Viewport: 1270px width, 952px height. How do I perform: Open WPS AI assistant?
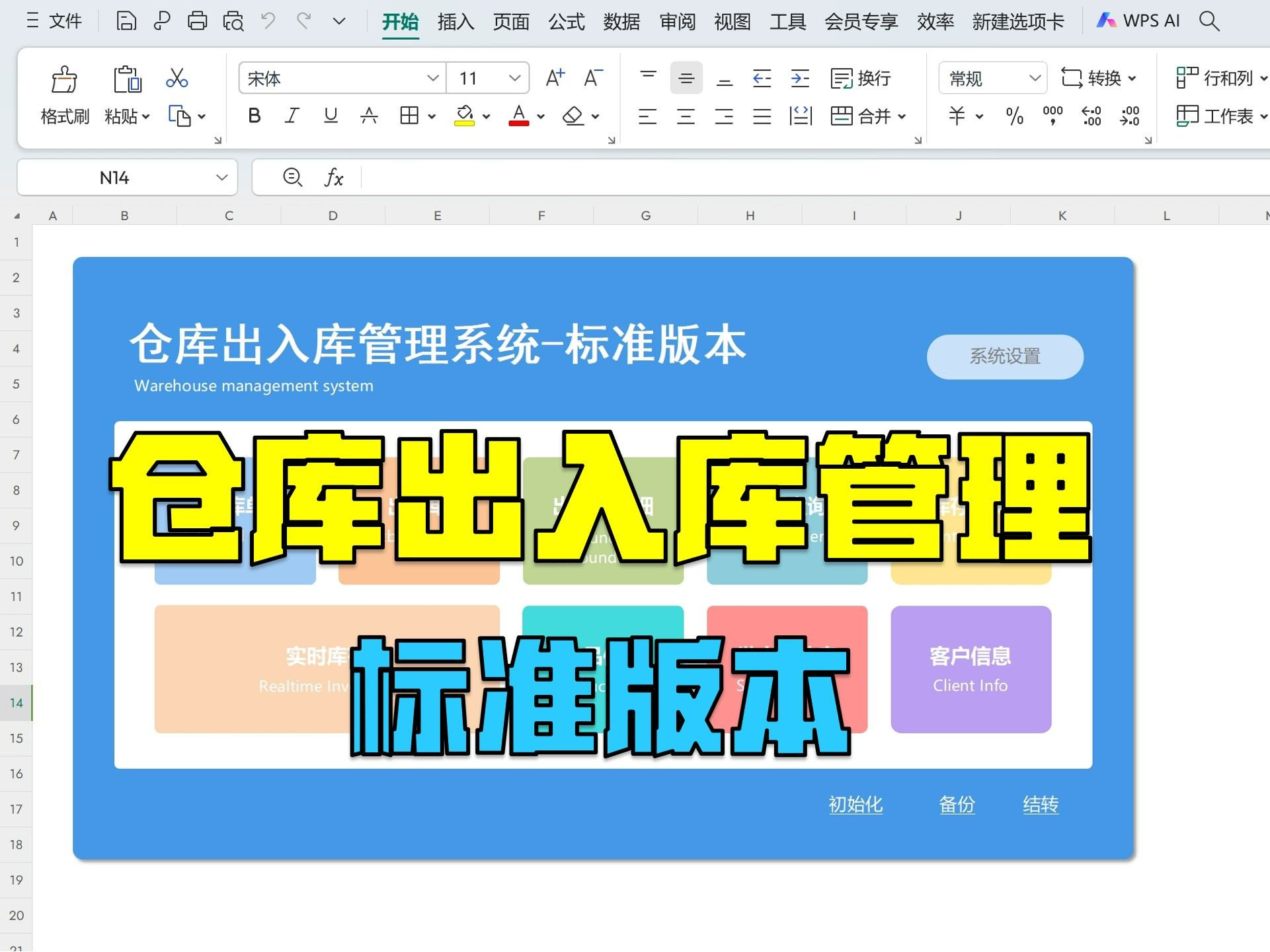pyautogui.click(x=1138, y=20)
